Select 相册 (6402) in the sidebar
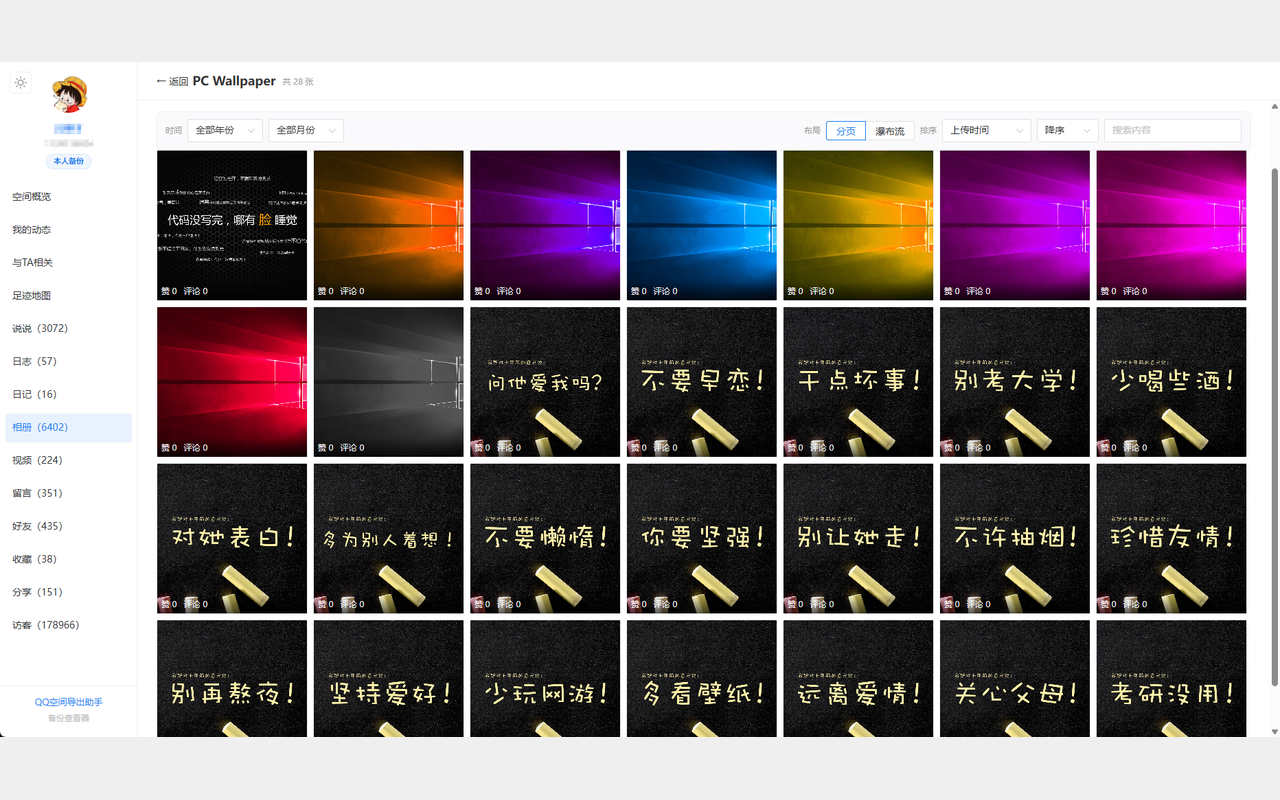Viewport: 1280px width, 800px height. pos(68,428)
